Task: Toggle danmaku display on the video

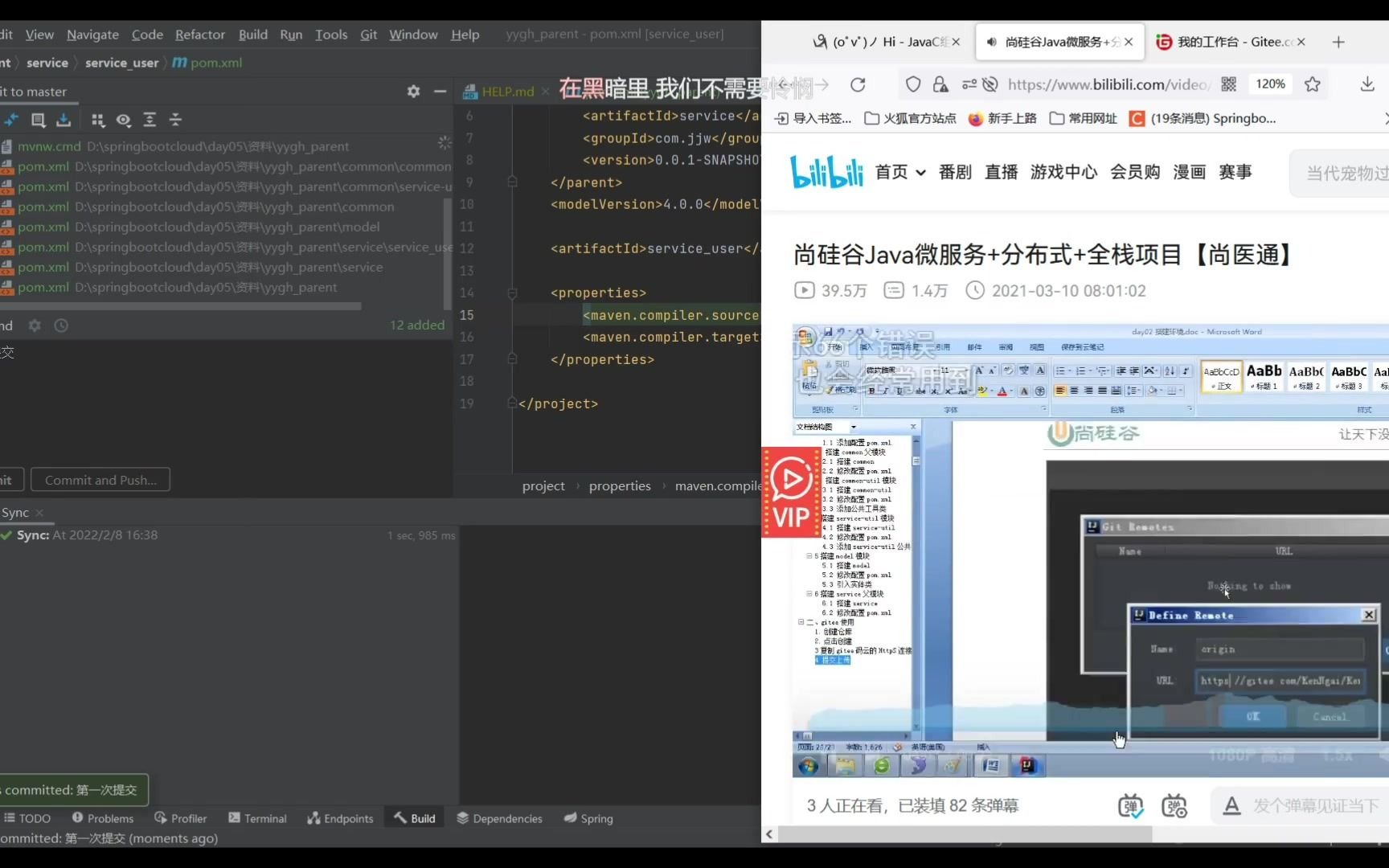Action: (1130, 805)
